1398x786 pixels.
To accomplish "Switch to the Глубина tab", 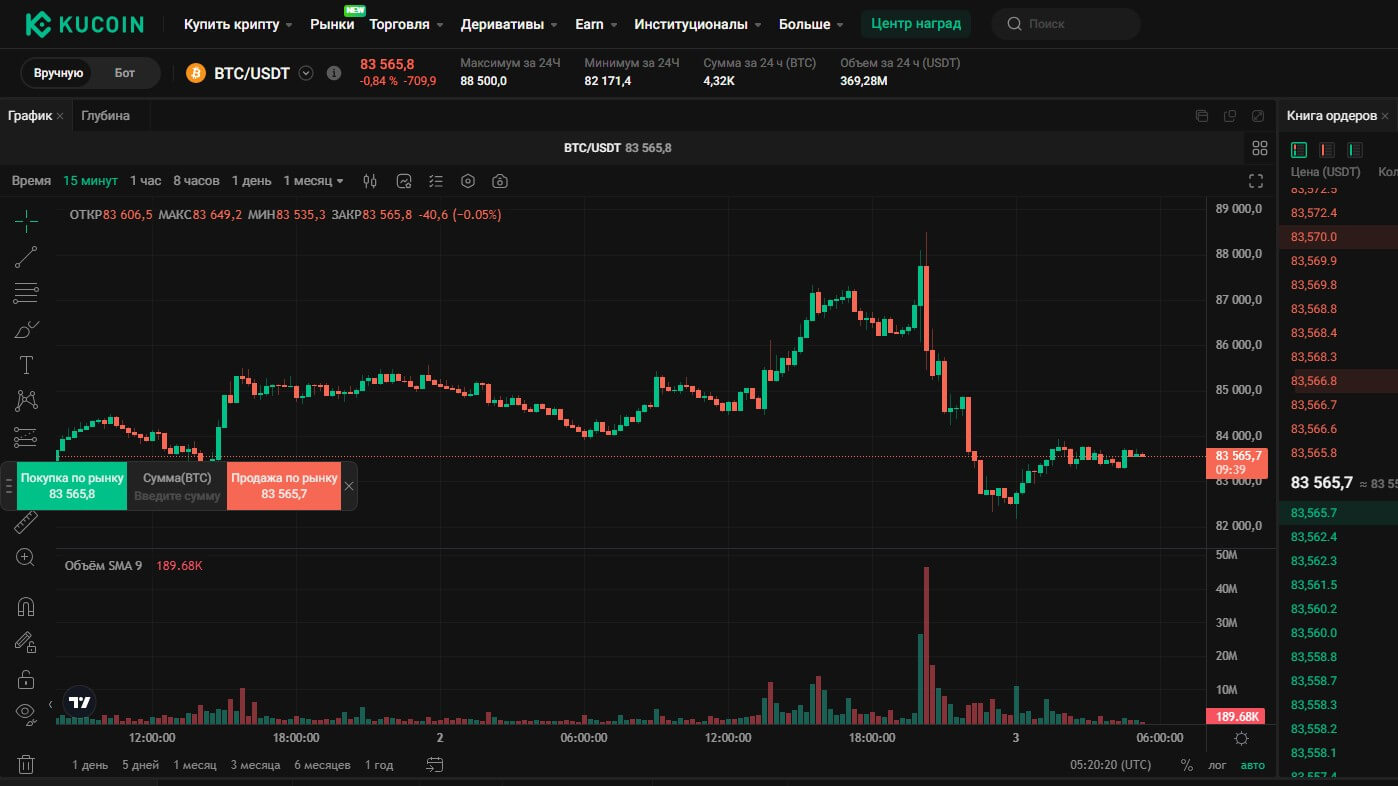I will coord(105,116).
